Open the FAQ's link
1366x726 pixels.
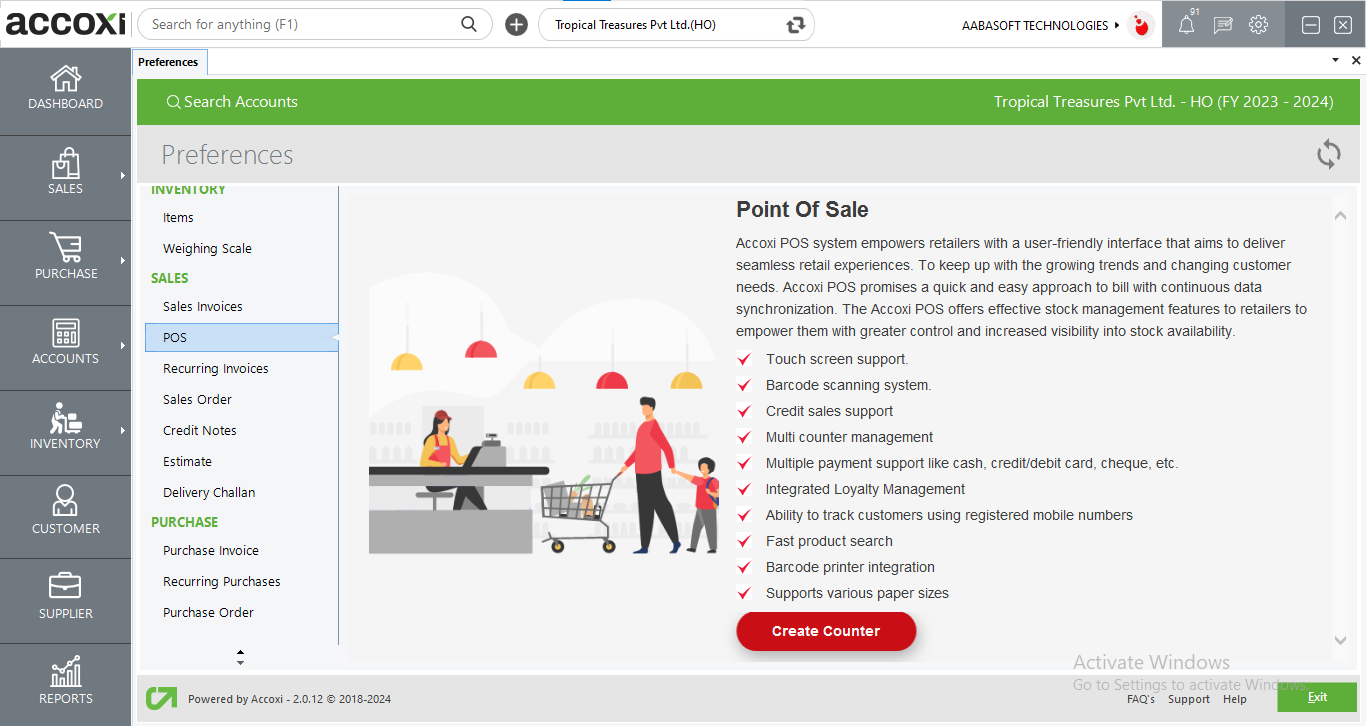click(1140, 699)
